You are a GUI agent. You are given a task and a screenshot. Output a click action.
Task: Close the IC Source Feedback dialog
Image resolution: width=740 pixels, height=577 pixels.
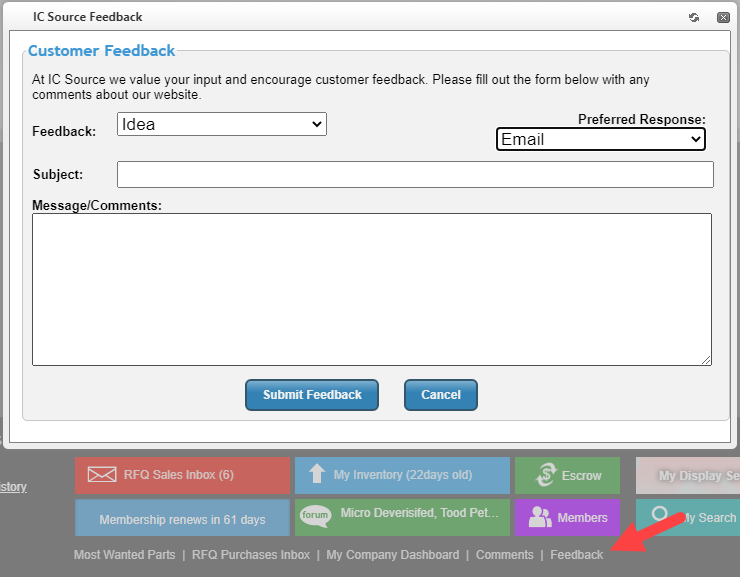coord(723,17)
